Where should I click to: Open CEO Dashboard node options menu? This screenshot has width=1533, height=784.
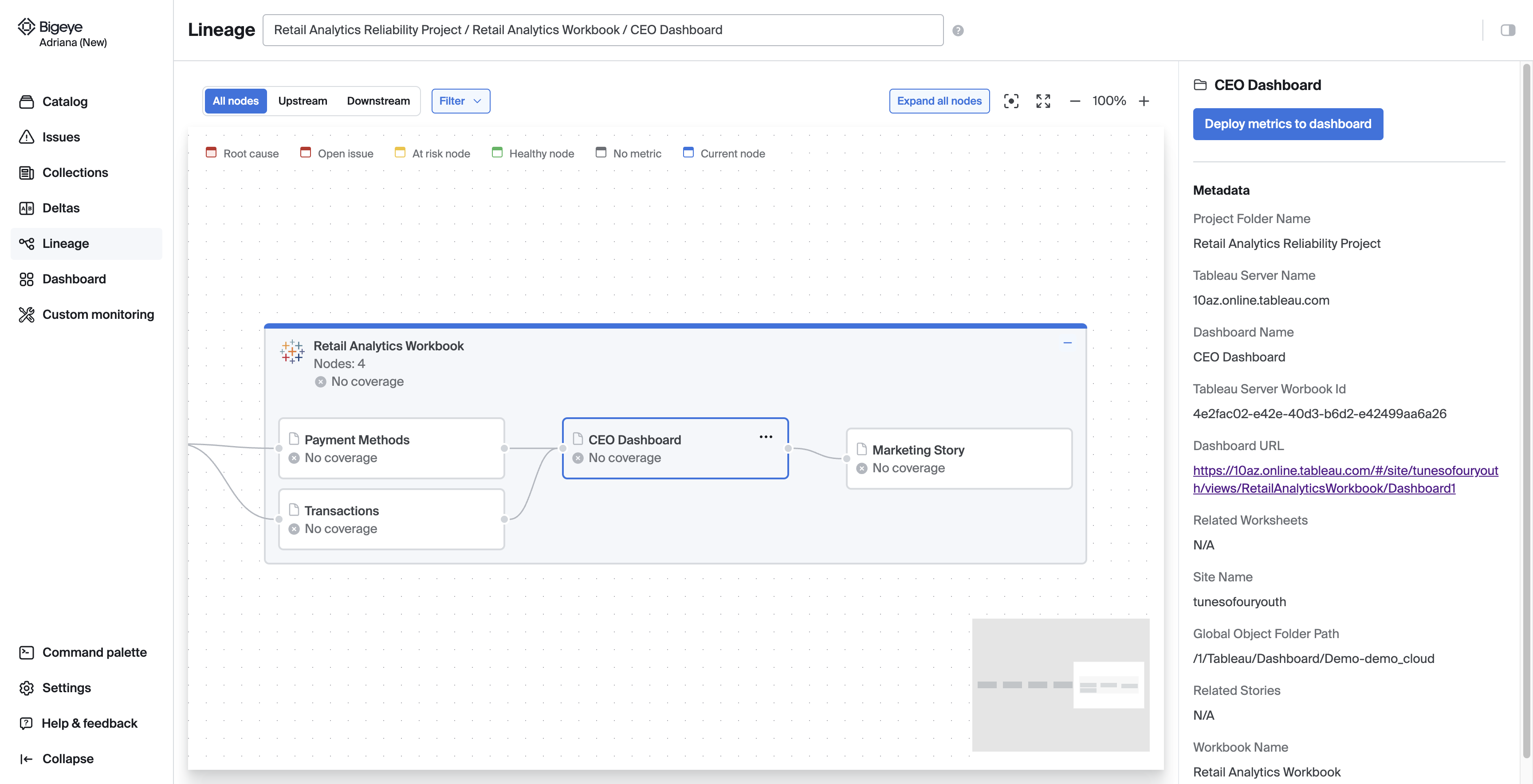pyautogui.click(x=765, y=437)
